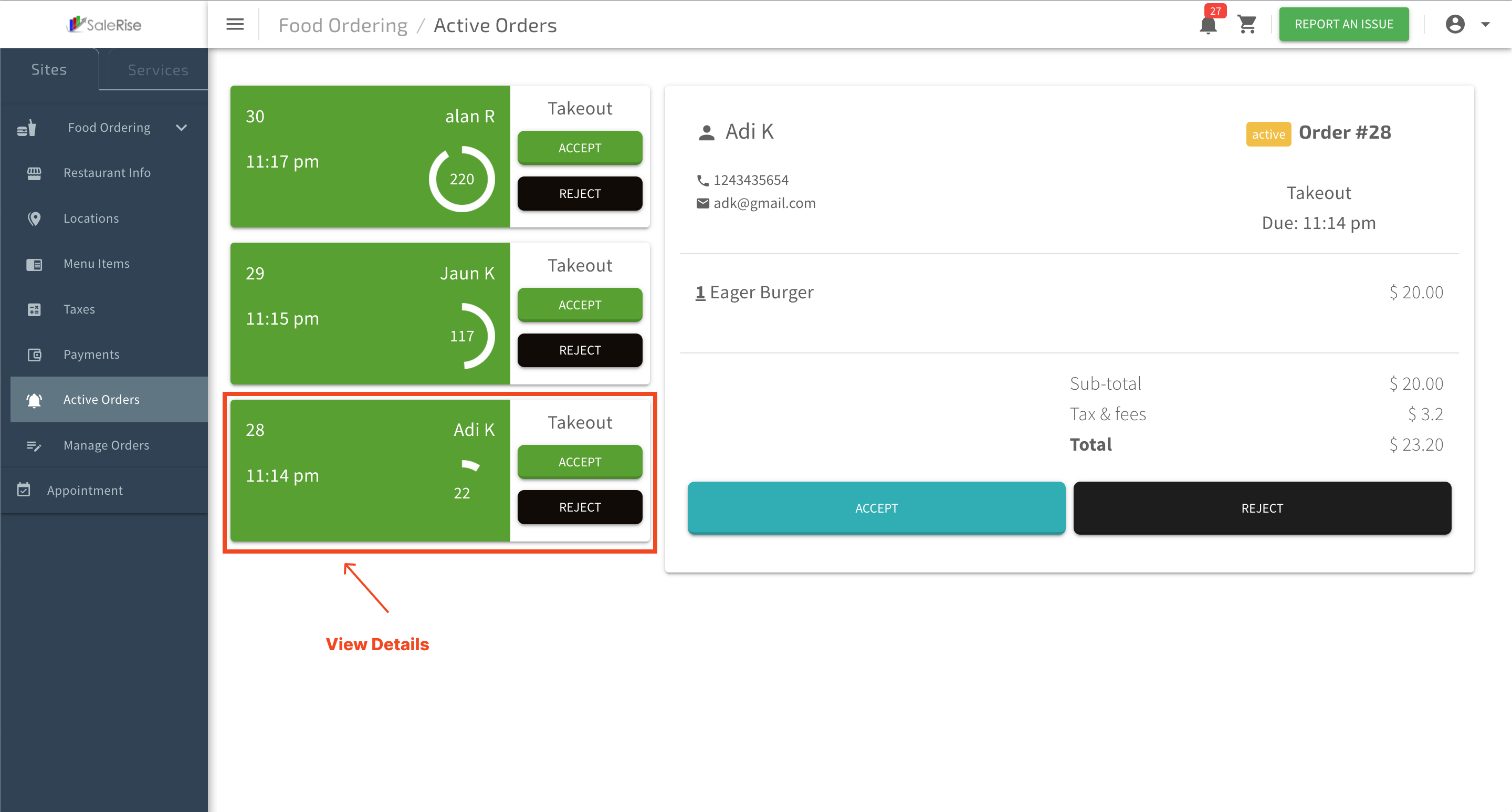The image size is (1512, 812).
Task: Click the teal Accept button for Order #28
Action: [x=876, y=508]
